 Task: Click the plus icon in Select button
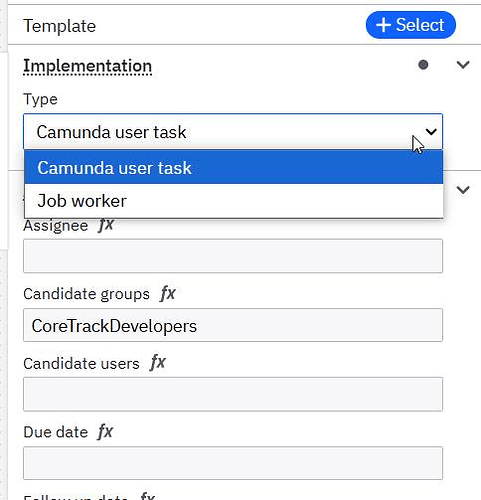383,25
